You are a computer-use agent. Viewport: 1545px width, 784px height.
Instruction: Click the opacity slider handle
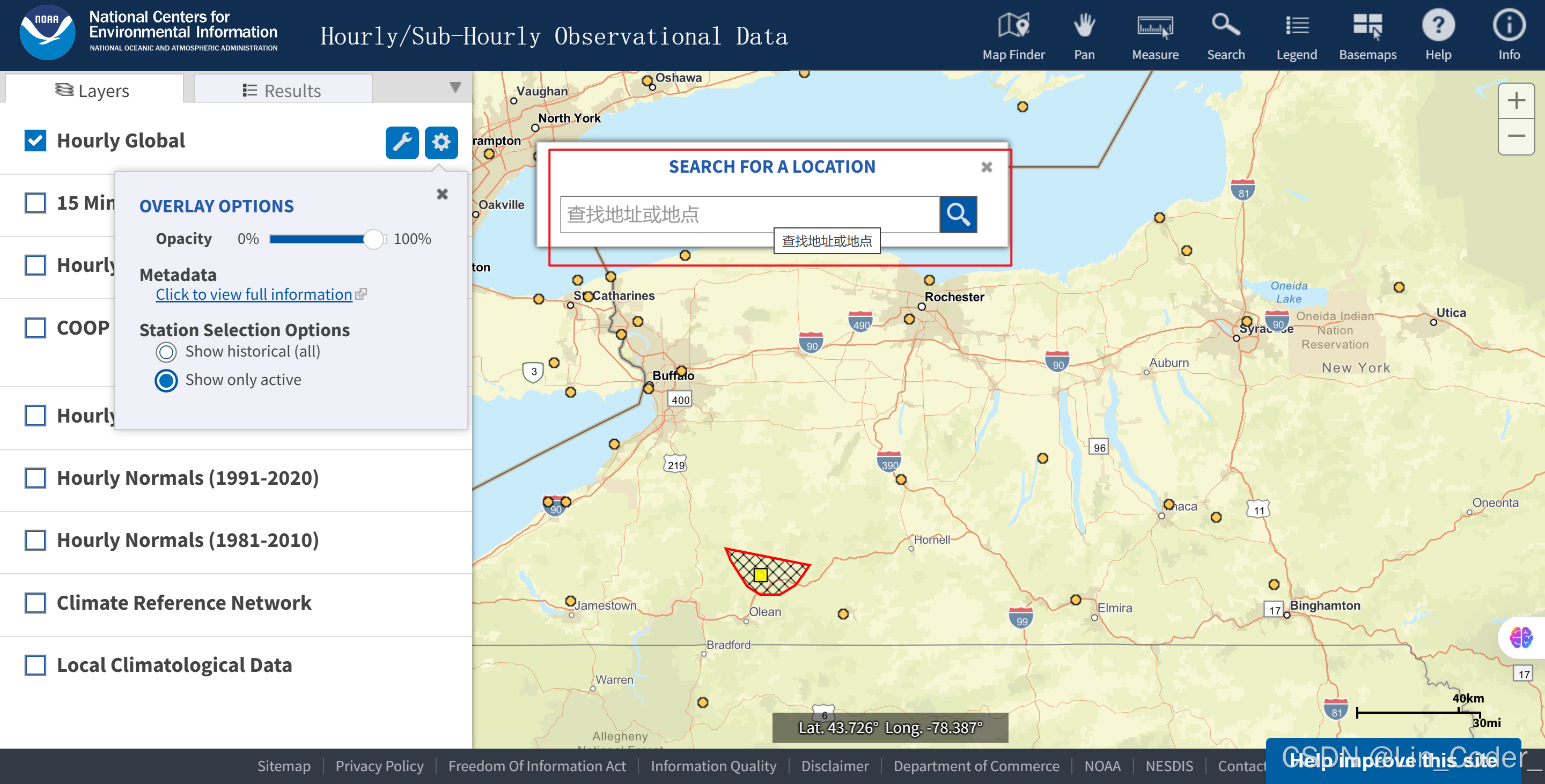373,239
